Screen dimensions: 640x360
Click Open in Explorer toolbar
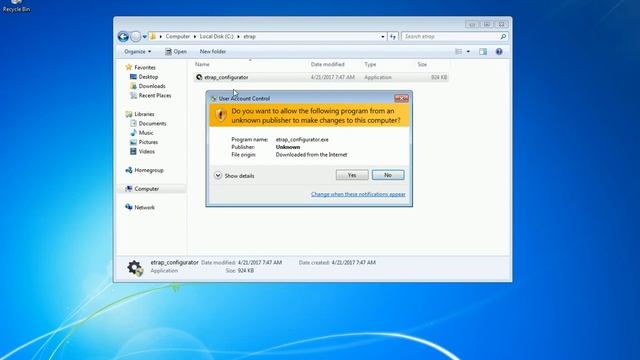click(176, 51)
